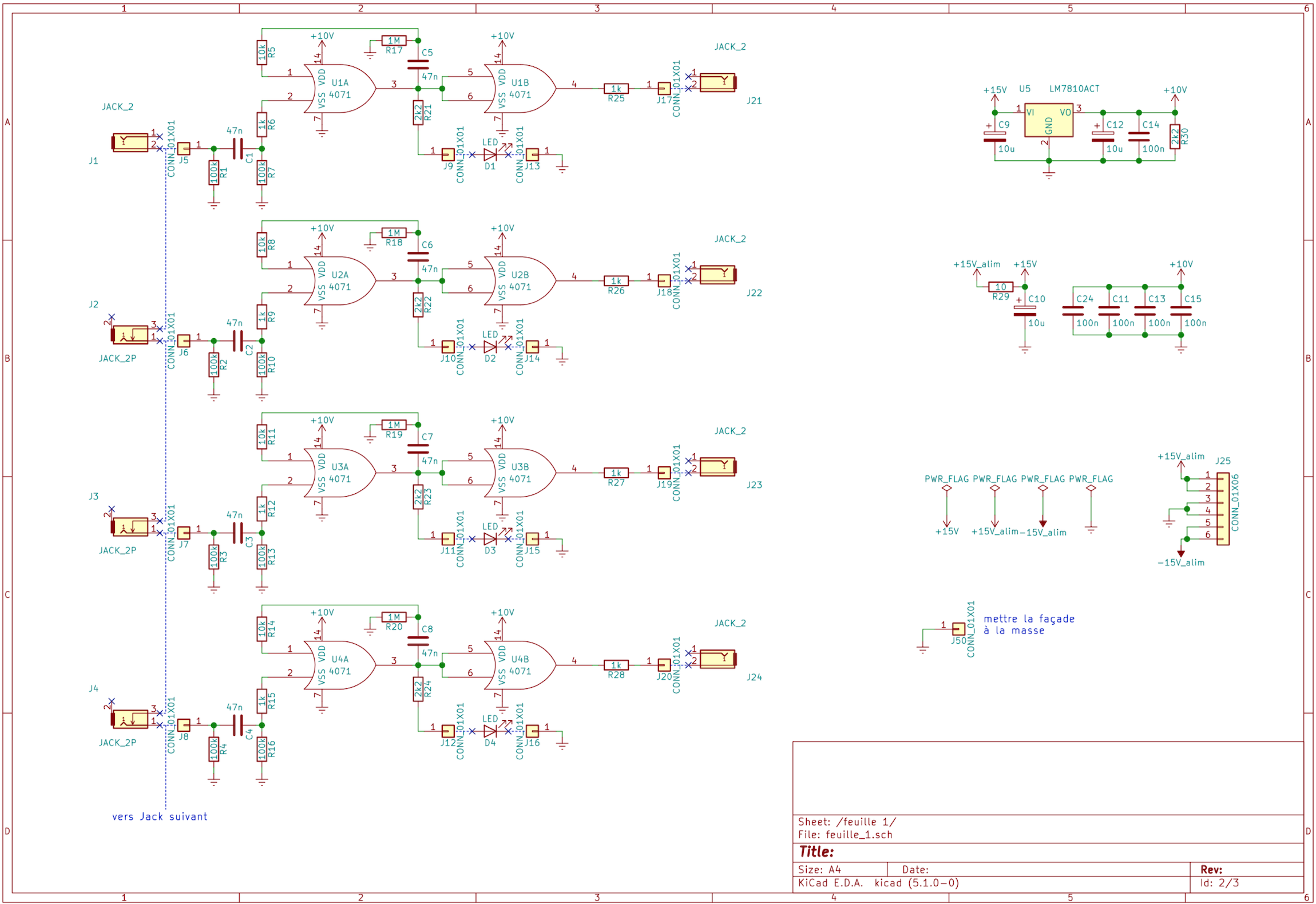1316x904 pixels.
Task: Click the 'File: feuille_1.sch' text
Action: coord(845,835)
